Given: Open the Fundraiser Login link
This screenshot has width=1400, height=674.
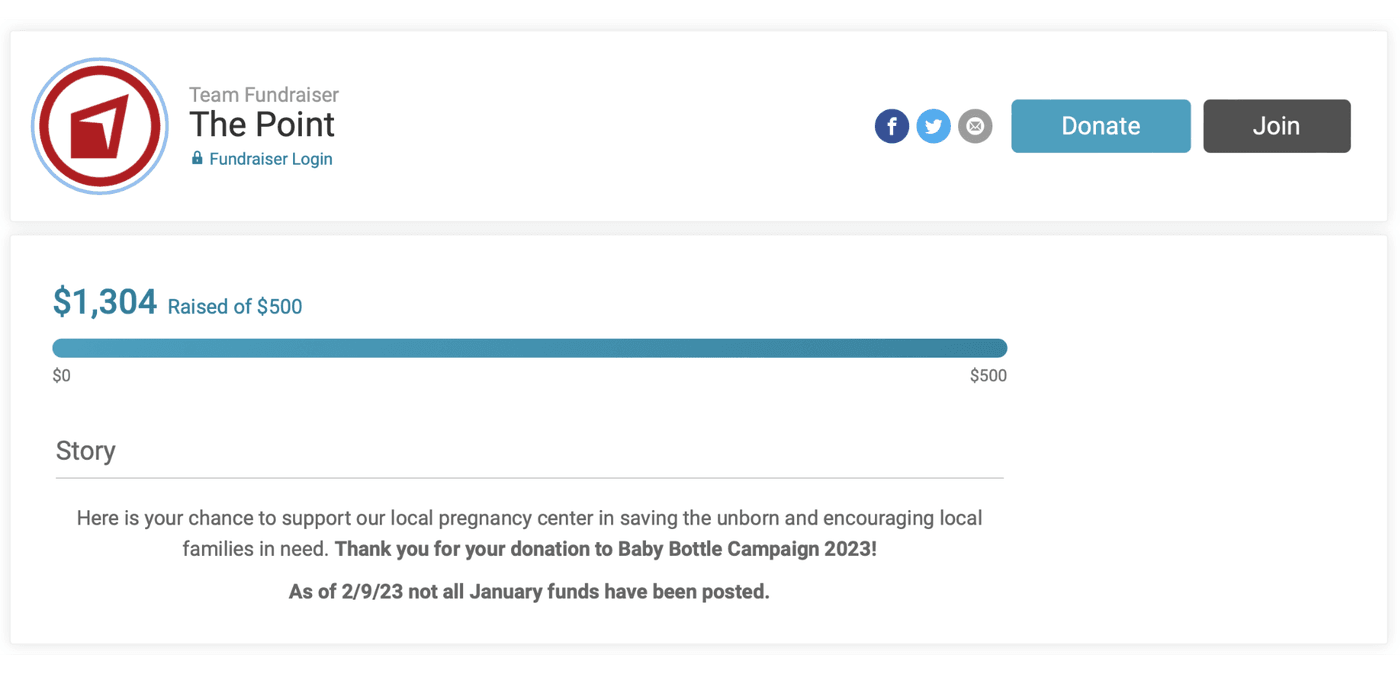Looking at the screenshot, I should click(271, 159).
